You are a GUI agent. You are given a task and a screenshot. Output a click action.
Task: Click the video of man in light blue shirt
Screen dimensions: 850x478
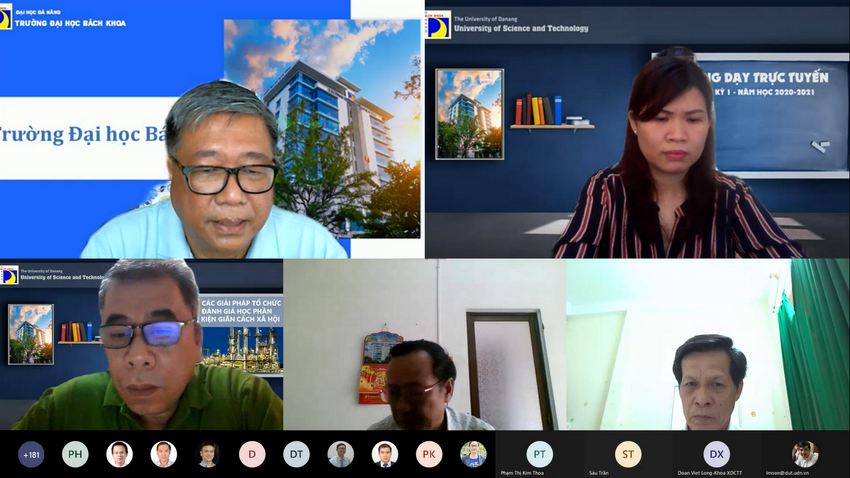coord(212,129)
